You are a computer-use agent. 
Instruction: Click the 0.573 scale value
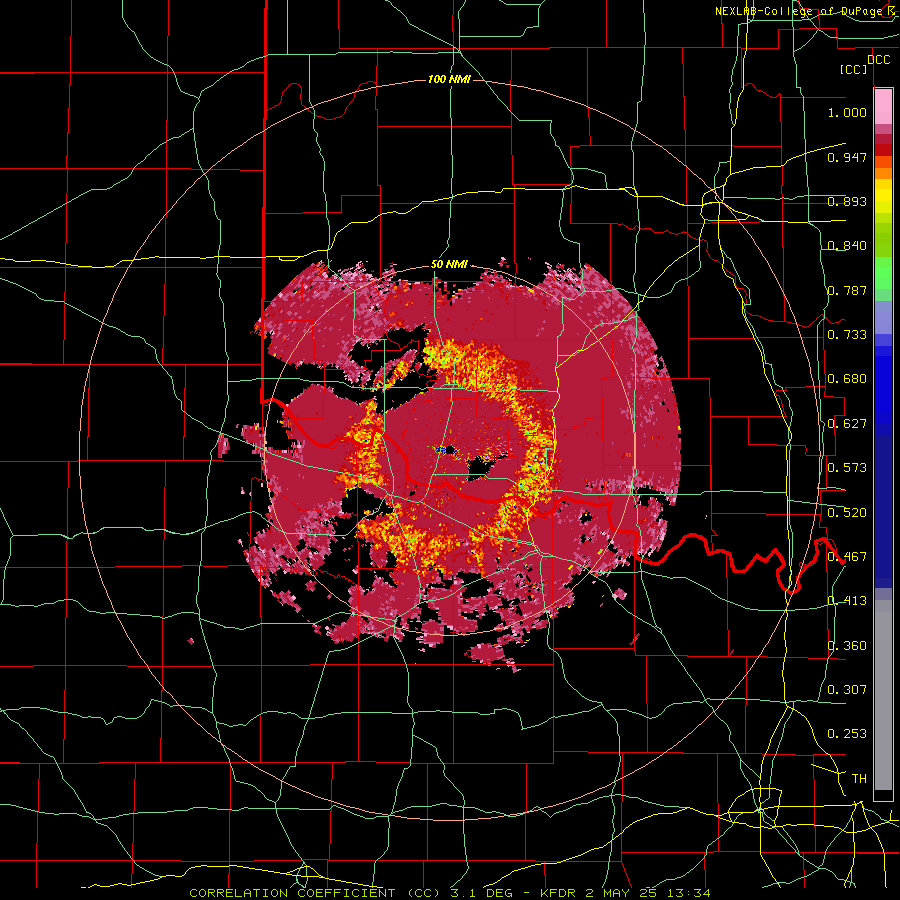tap(847, 468)
